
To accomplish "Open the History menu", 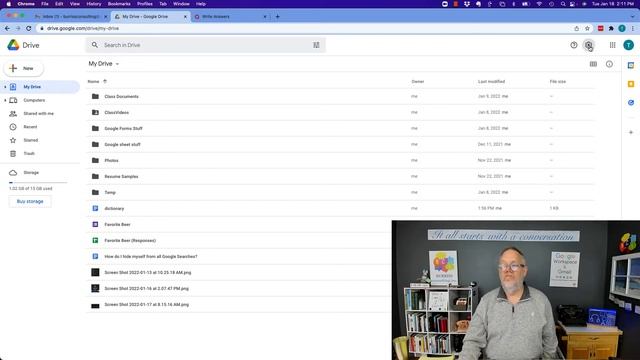I will (93, 4).
